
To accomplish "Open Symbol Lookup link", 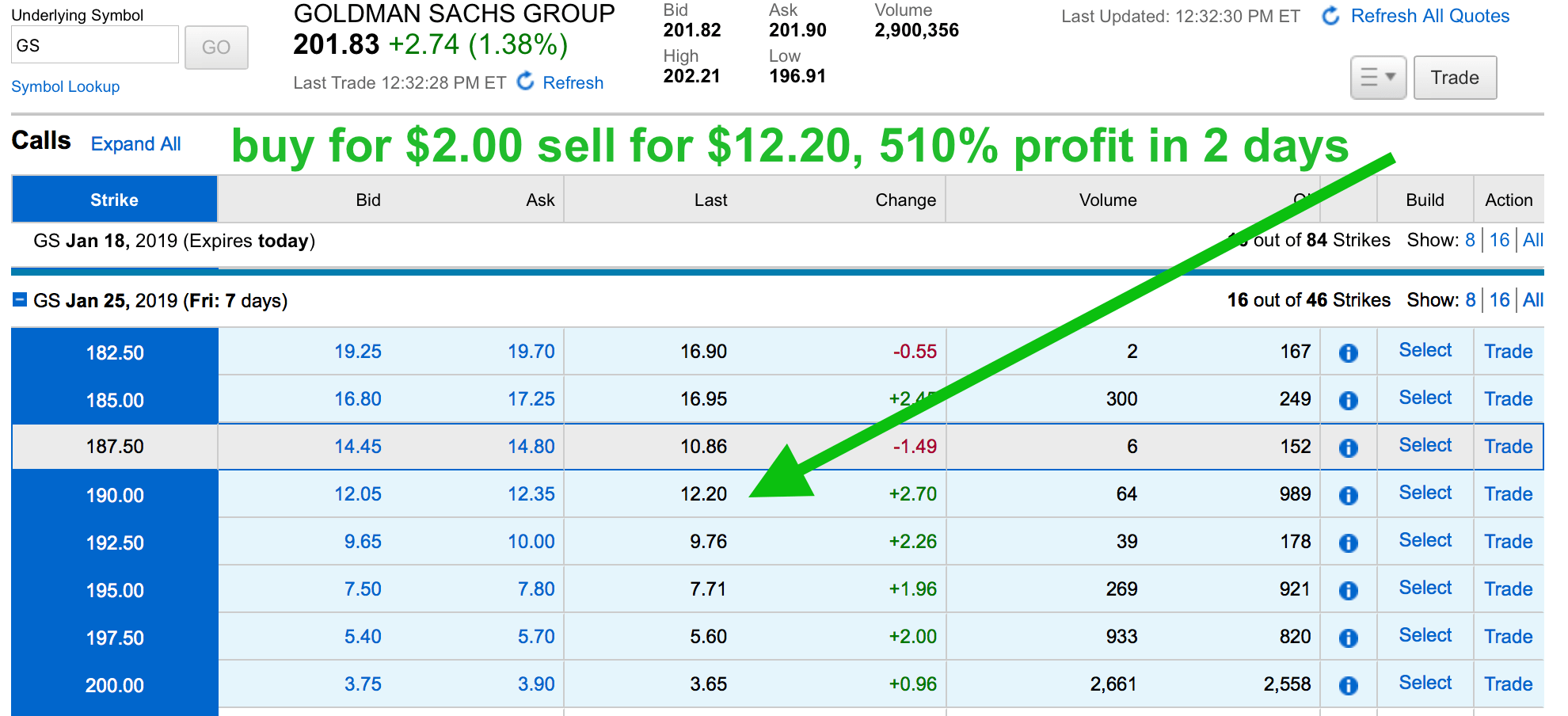I will coord(66,86).
